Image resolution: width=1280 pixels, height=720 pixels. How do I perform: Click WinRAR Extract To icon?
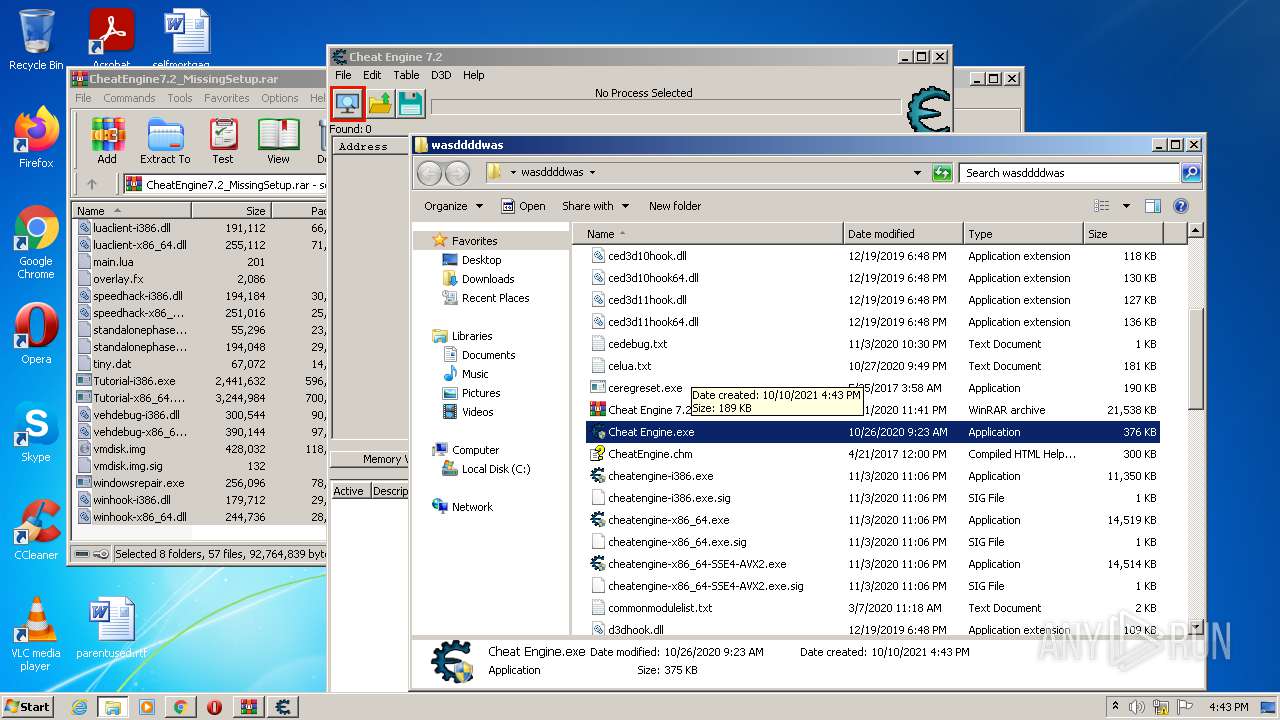(x=165, y=141)
